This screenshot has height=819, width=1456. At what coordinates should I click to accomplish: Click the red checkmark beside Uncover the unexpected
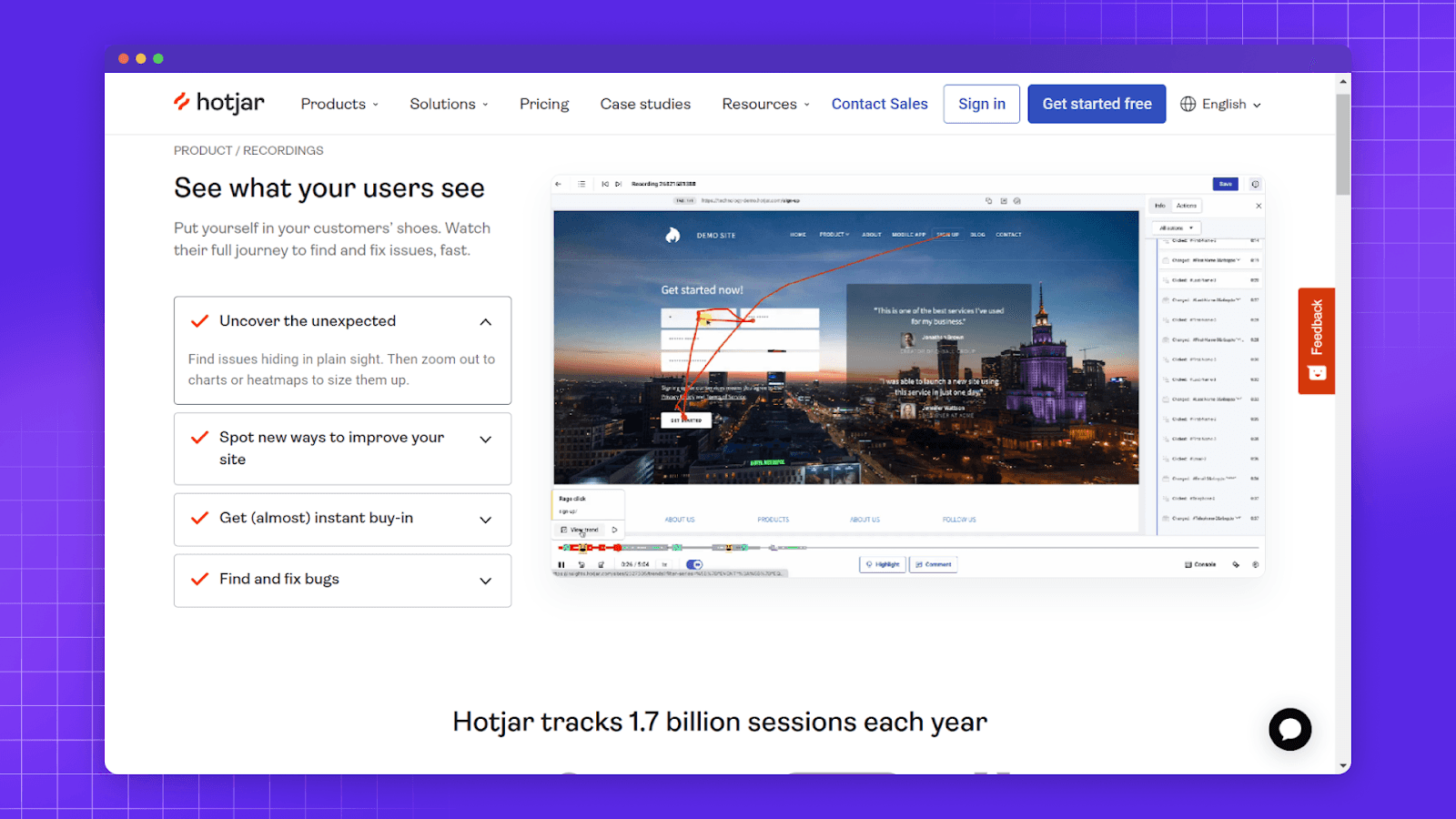pyautogui.click(x=199, y=321)
